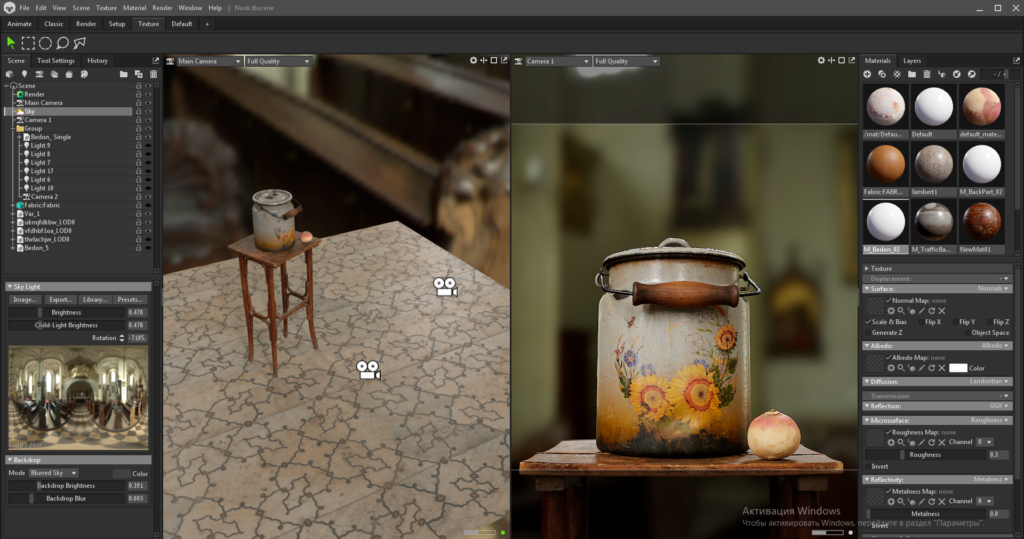Screen dimensions: 1024x539
Task: Open the Albedo white color swatch
Action: click(x=957, y=368)
